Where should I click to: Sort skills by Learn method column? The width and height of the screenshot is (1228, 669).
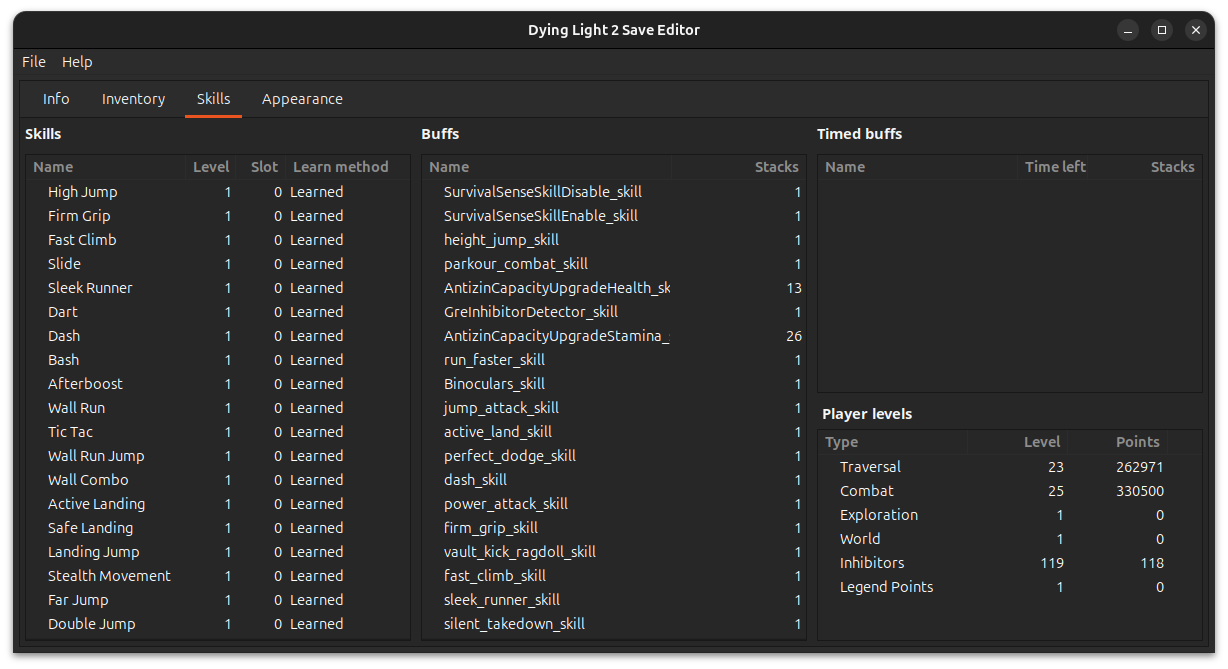[340, 167]
